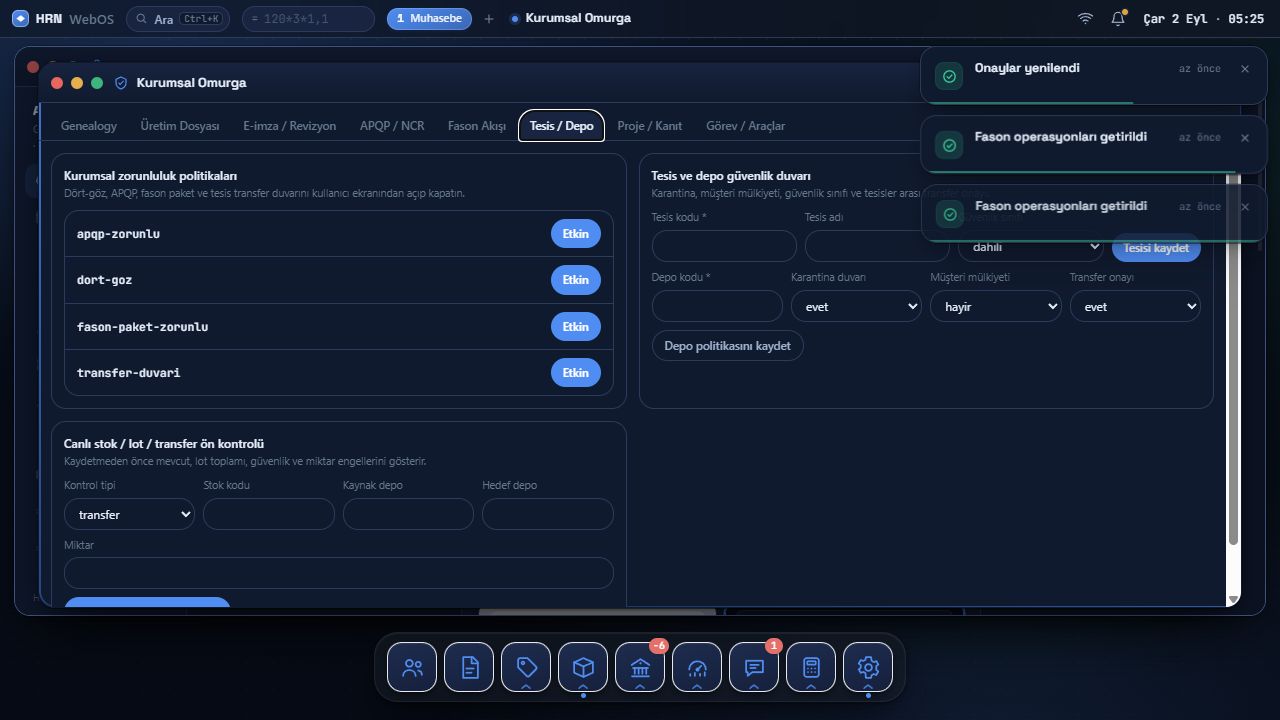Switch to the Fason Akışı tab
Screen dimensions: 1280x720
point(477,126)
